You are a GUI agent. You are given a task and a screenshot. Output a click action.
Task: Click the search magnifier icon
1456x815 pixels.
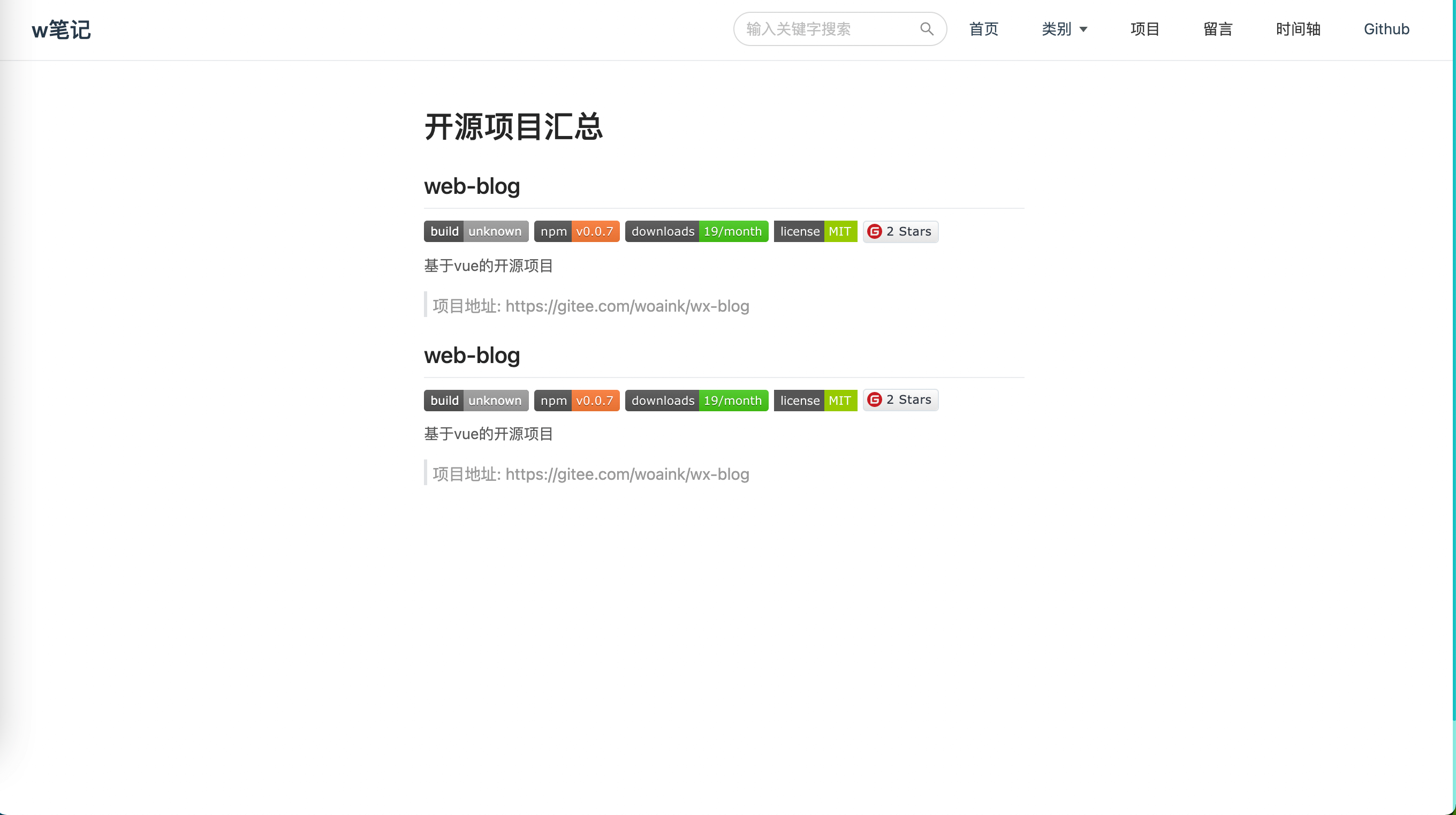coord(927,29)
